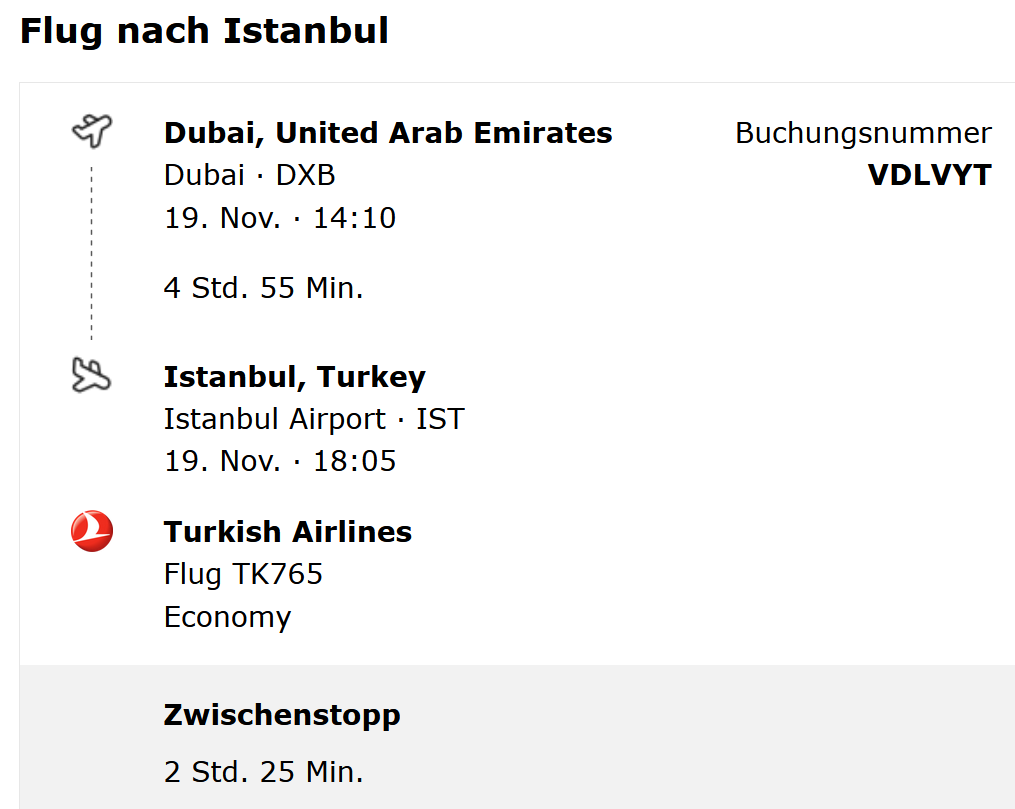
Task: Click the "Buchungsnummer" label
Action: pos(863,133)
